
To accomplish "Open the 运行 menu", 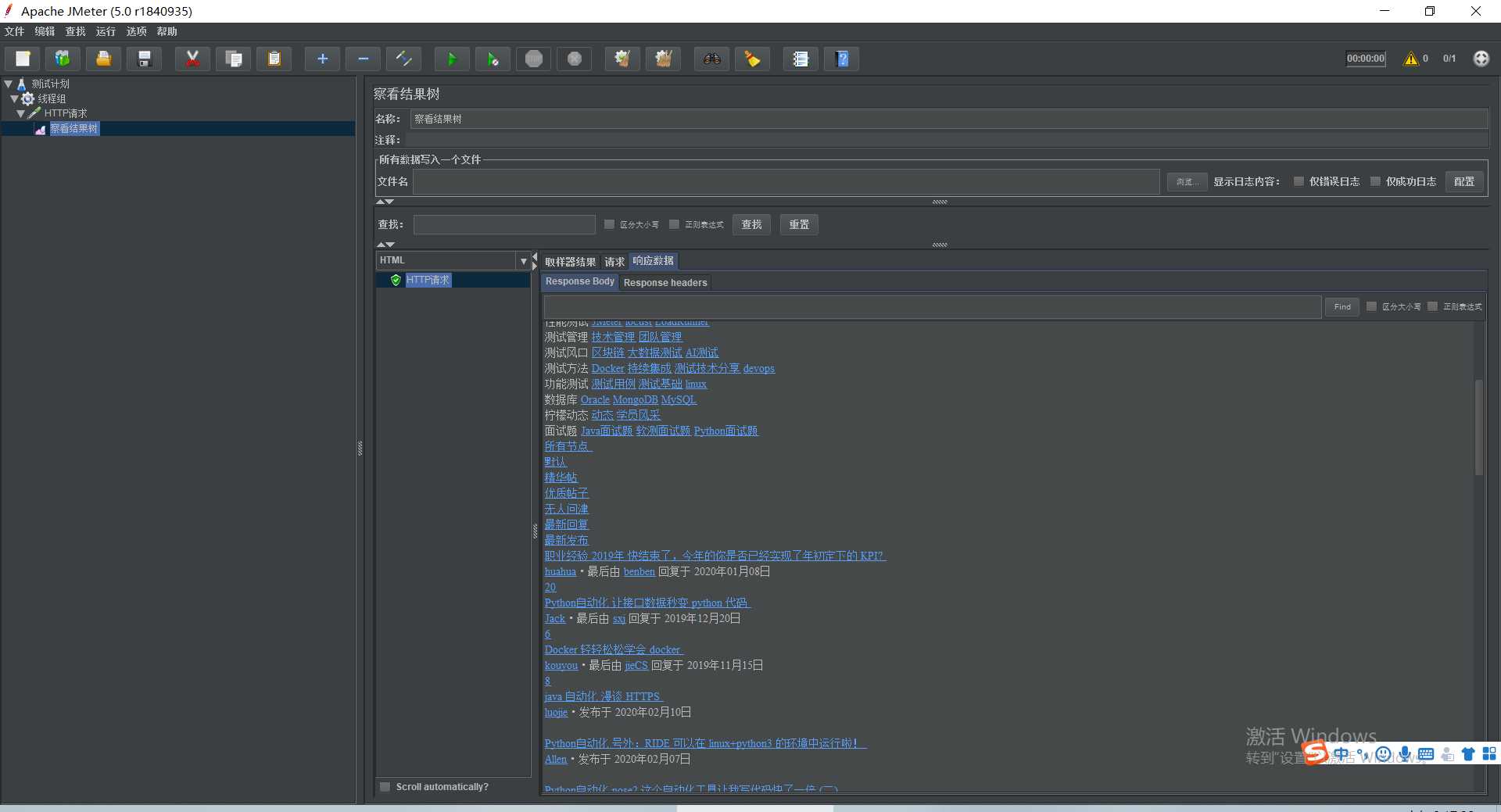I will click(x=106, y=31).
